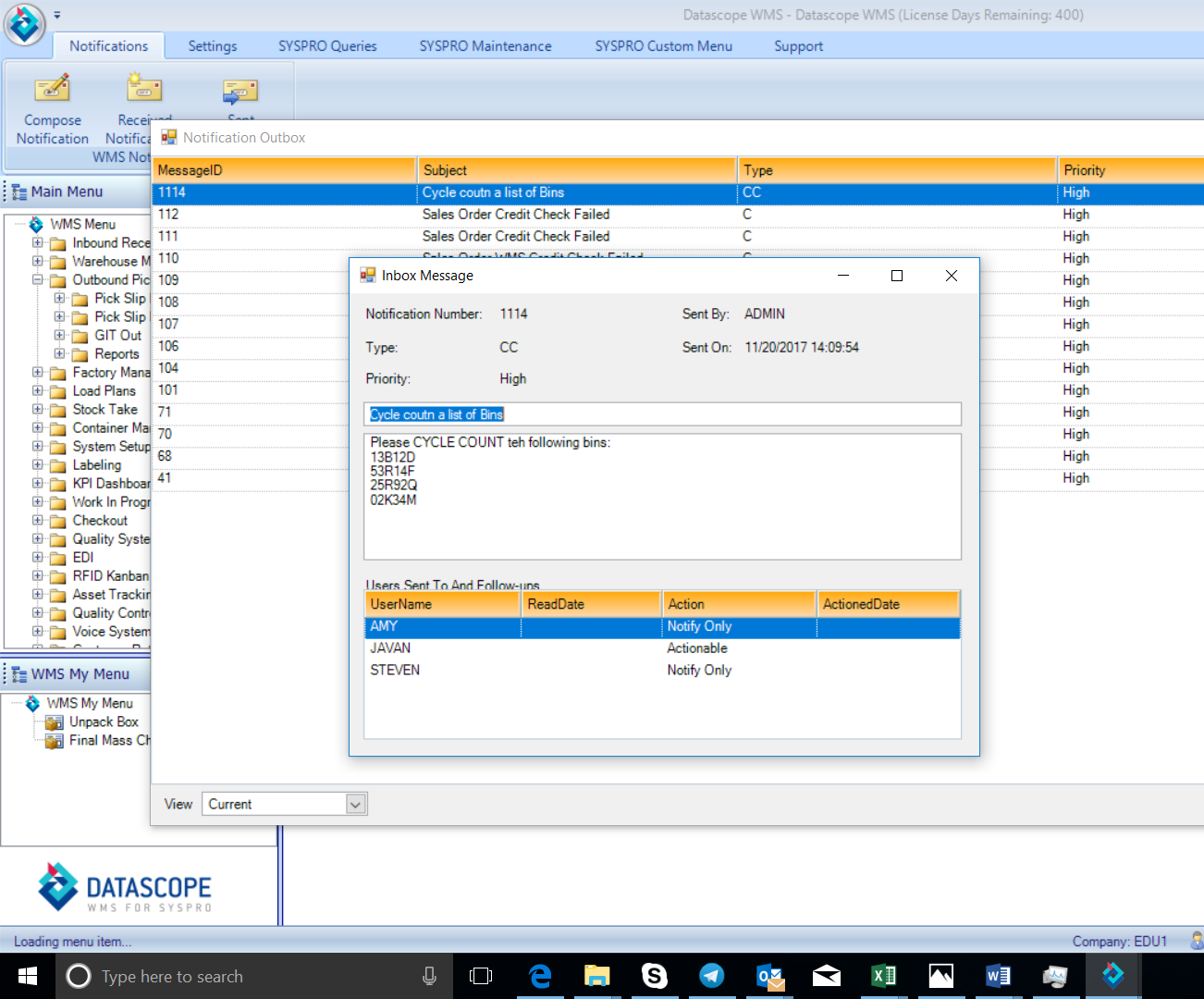This screenshot has width=1204, height=999.
Task: Open the Support ribbon tab
Action: coord(797,45)
